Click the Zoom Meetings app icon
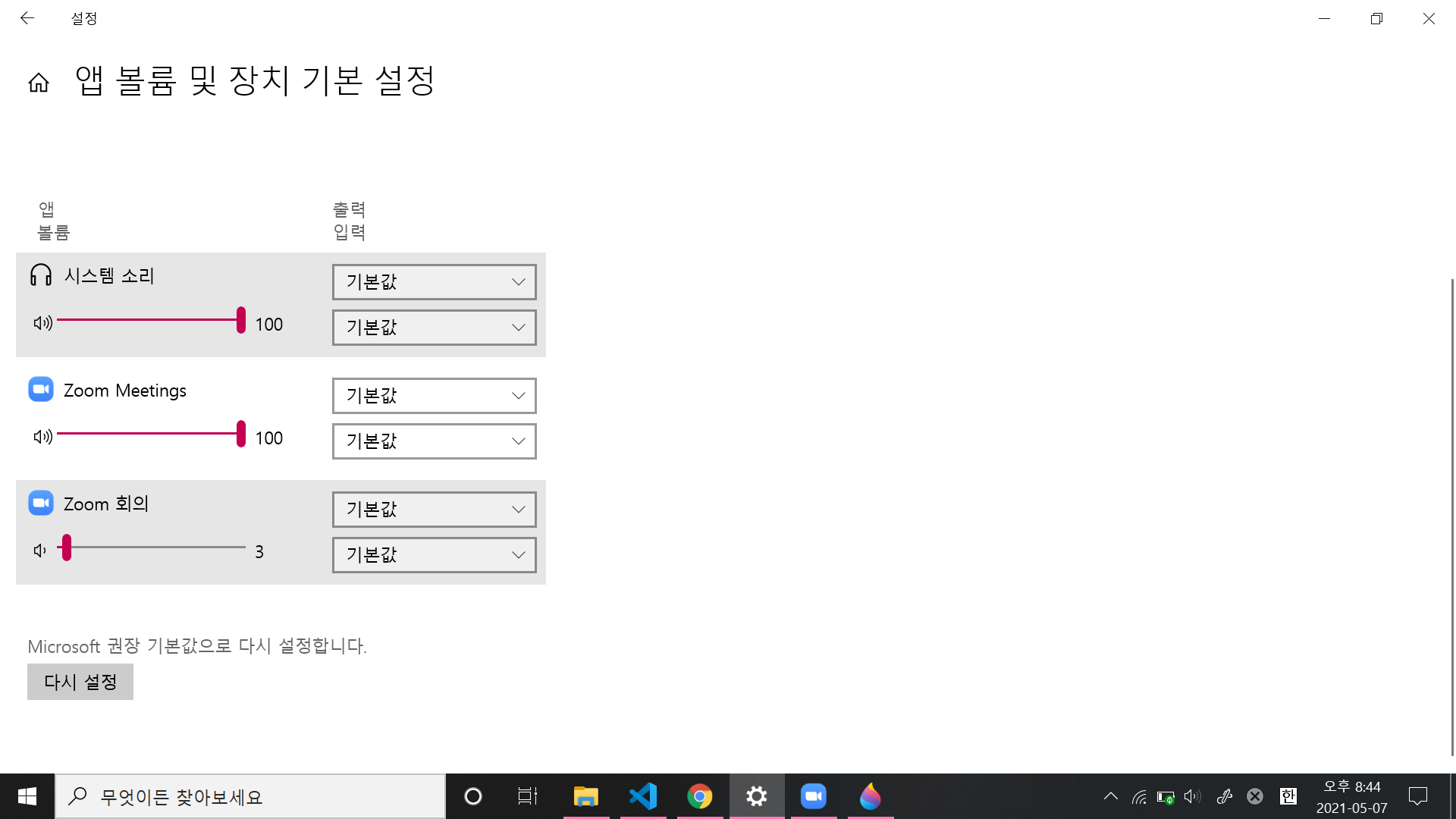This screenshot has height=819, width=1456. tap(41, 389)
